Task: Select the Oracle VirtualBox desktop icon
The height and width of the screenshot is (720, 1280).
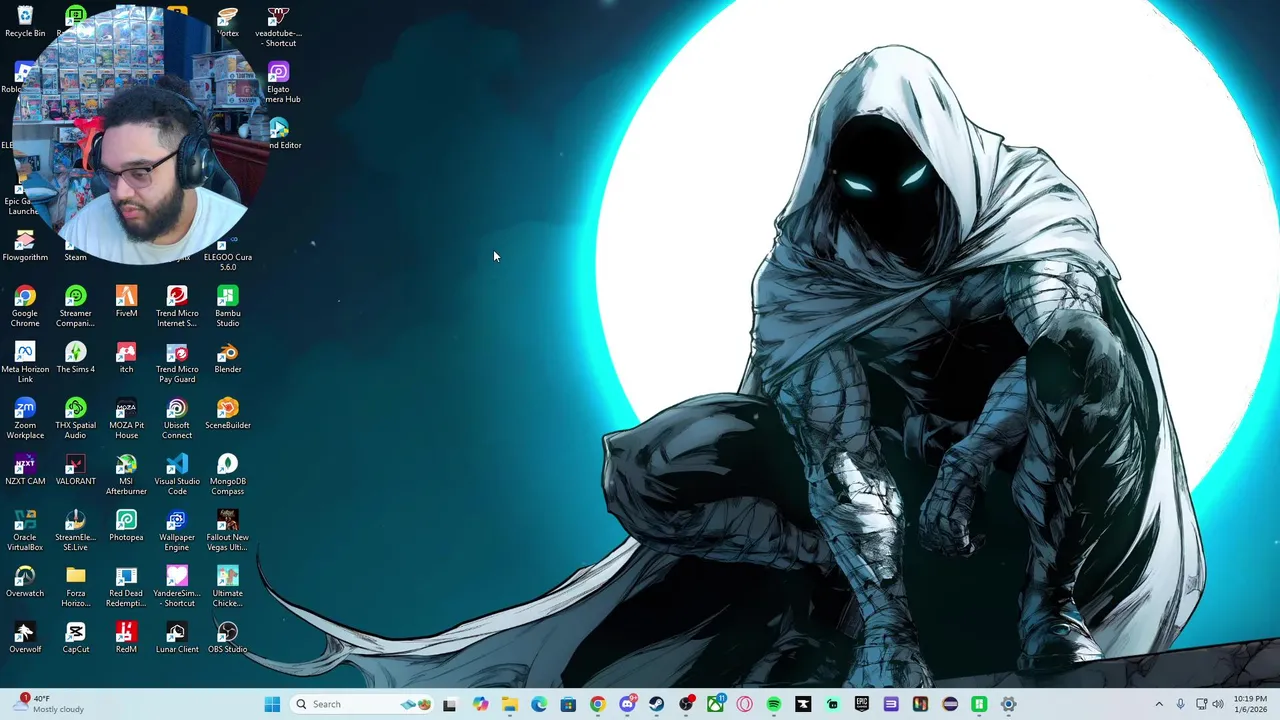Action: [25, 530]
